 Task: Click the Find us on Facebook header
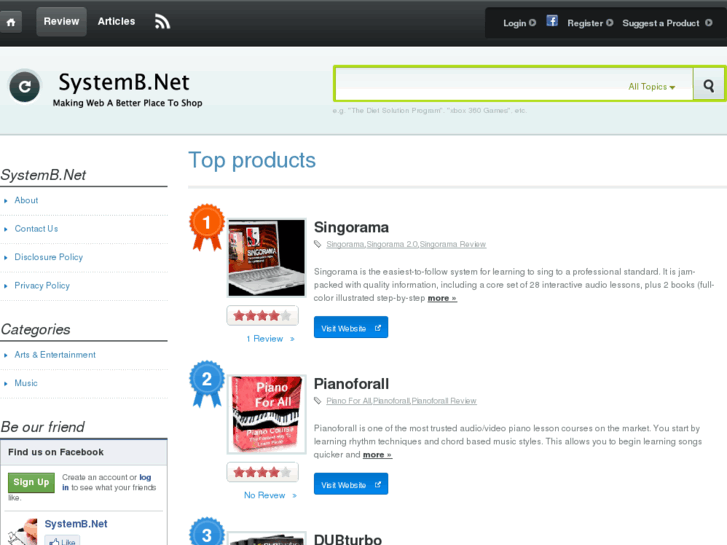coord(56,452)
